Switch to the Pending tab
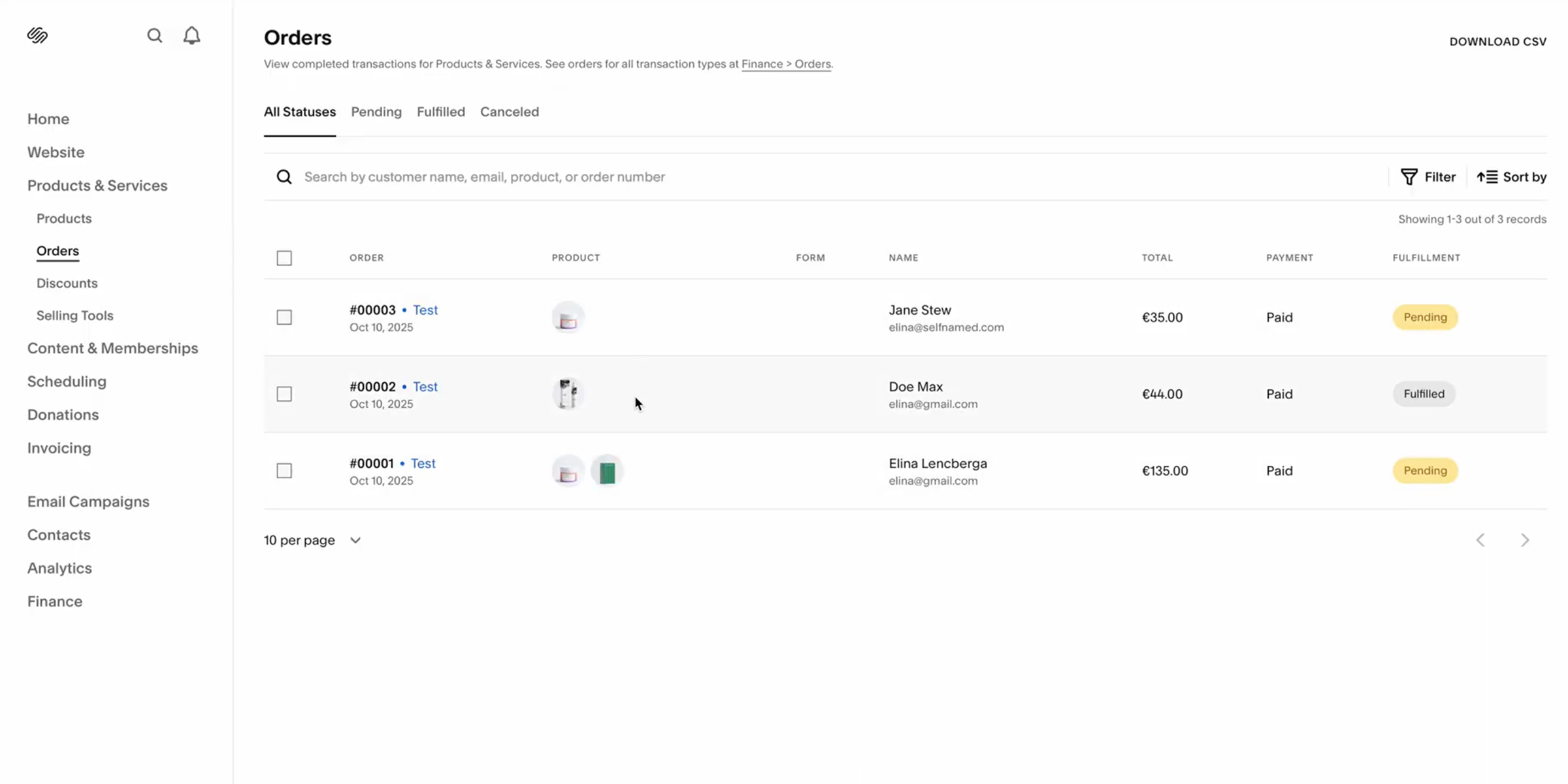Screen dimensions: 1568x784 click(x=376, y=112)
